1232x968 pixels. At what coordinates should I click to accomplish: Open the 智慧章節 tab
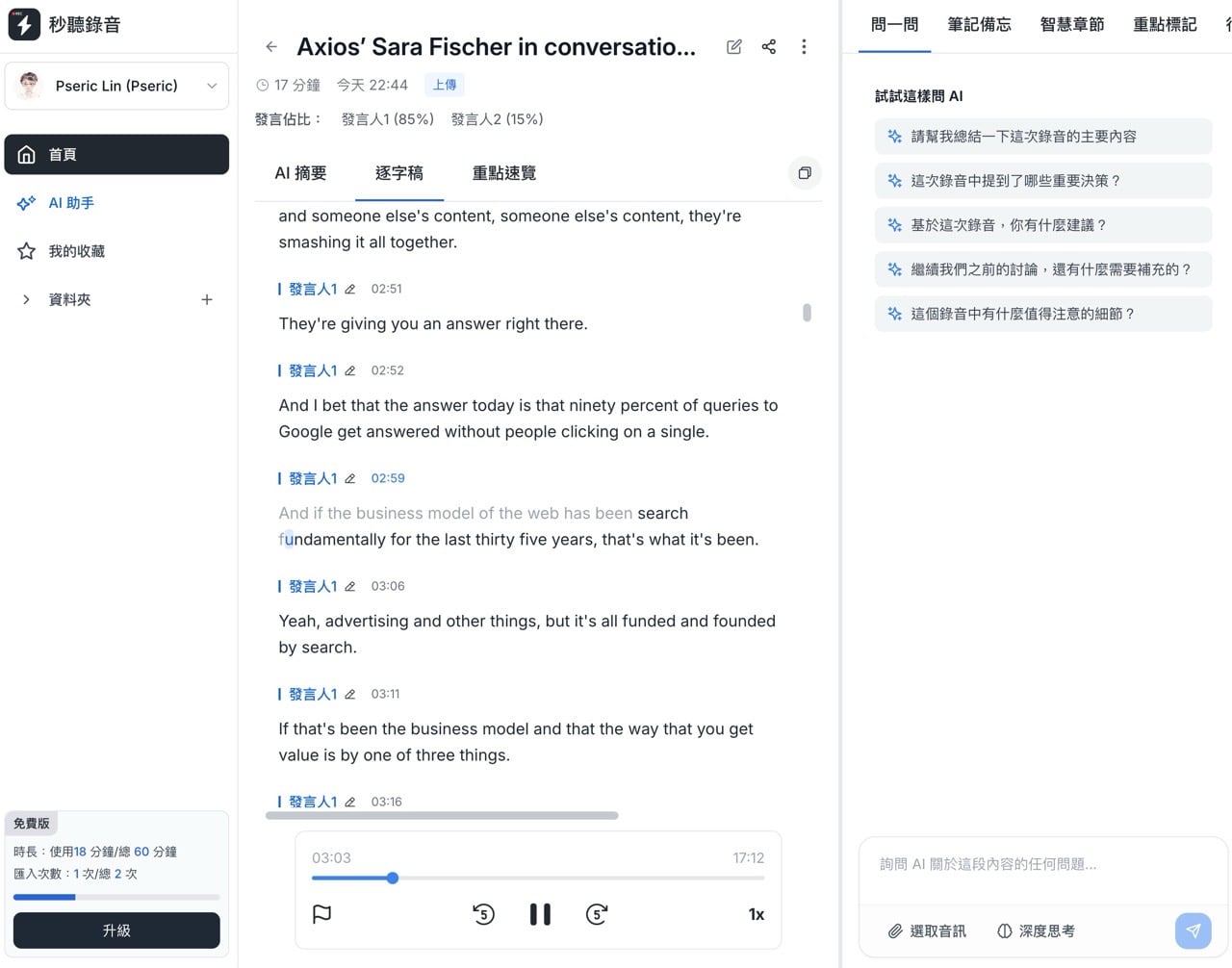coord(1071,25)
